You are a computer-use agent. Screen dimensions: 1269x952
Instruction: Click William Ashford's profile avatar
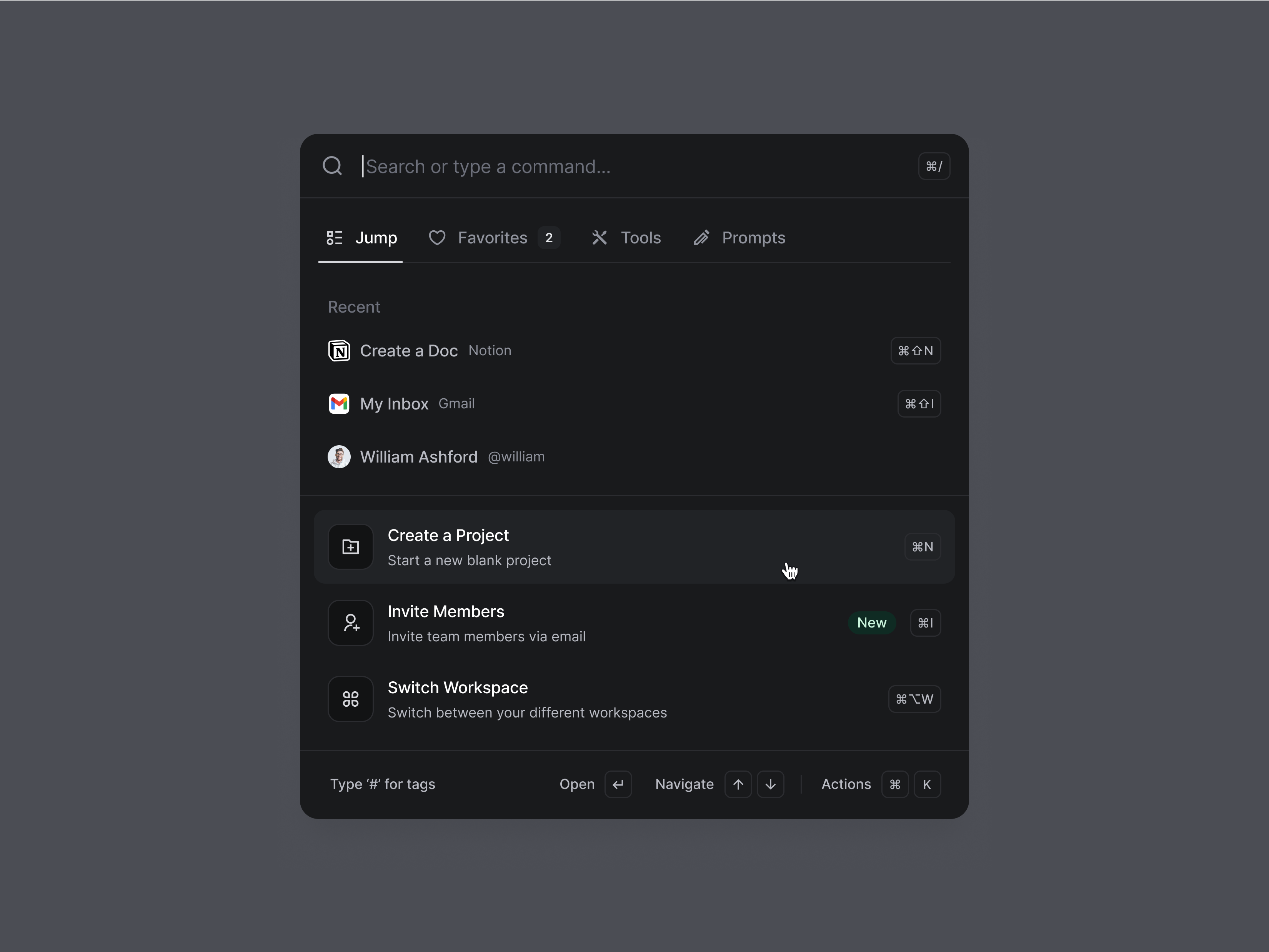click(x=339, y=456)
